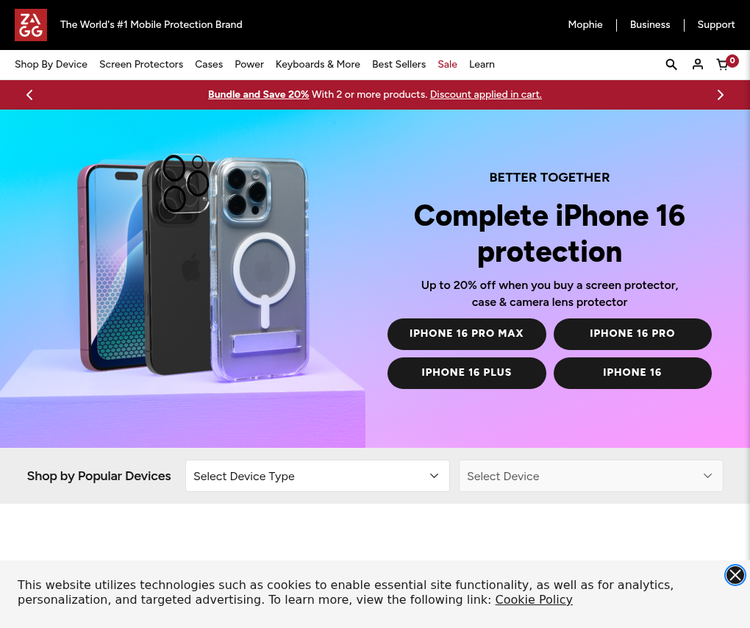Open the Shop By Device menu
This screenshot has width=750, height=628.
point(51,64)
